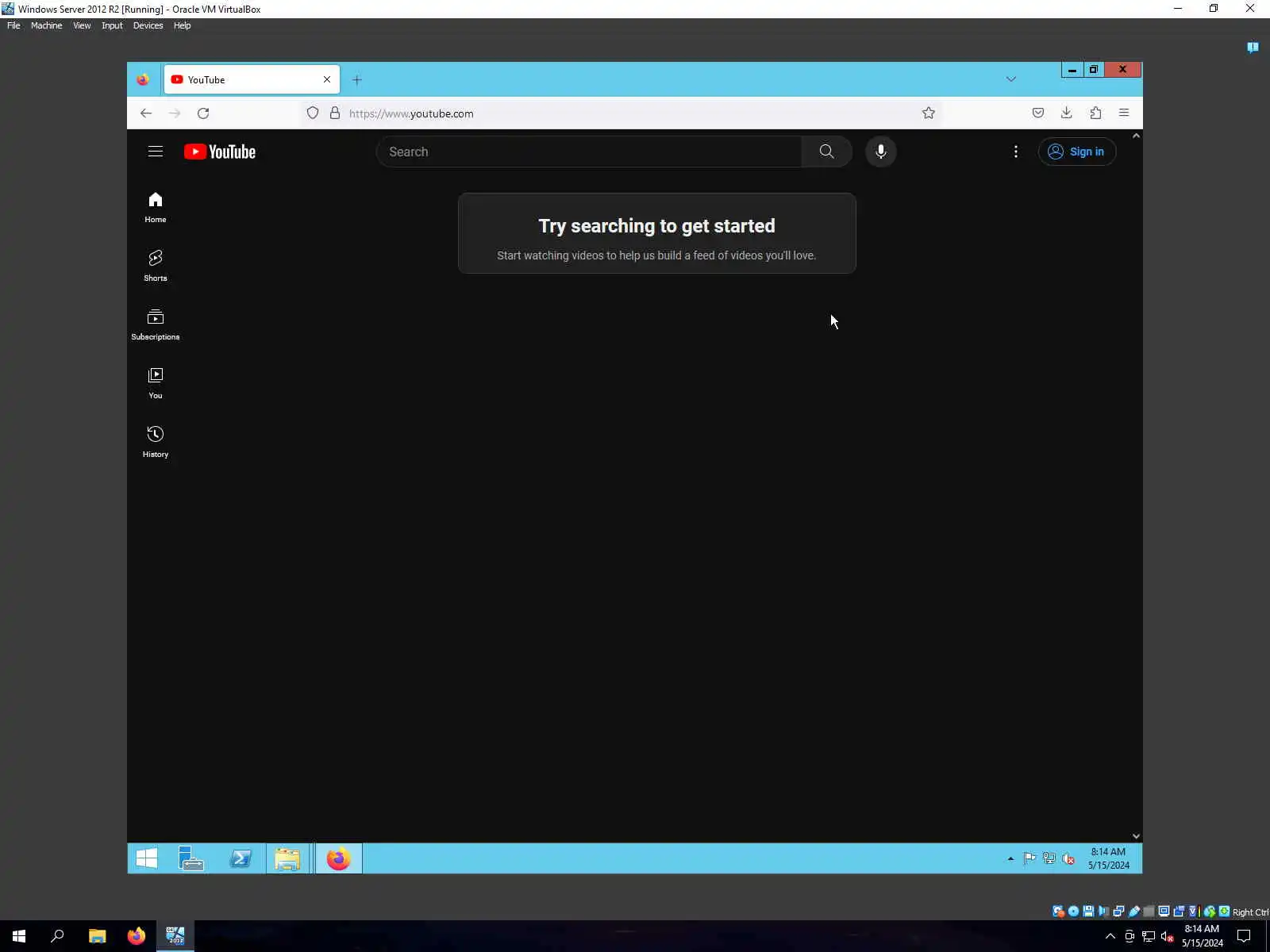Open the tracking protection shield

(313, 113)
